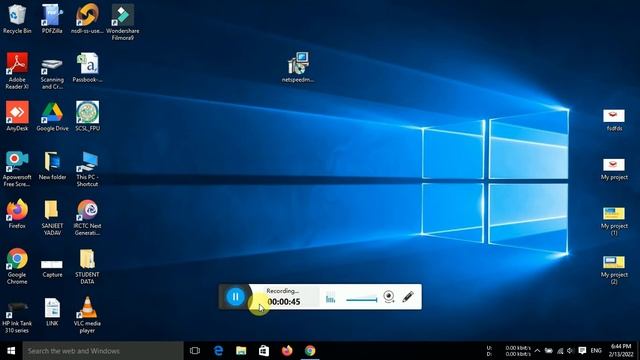
Task: Open Firefox from the taskbar
Action: [287, 351]
